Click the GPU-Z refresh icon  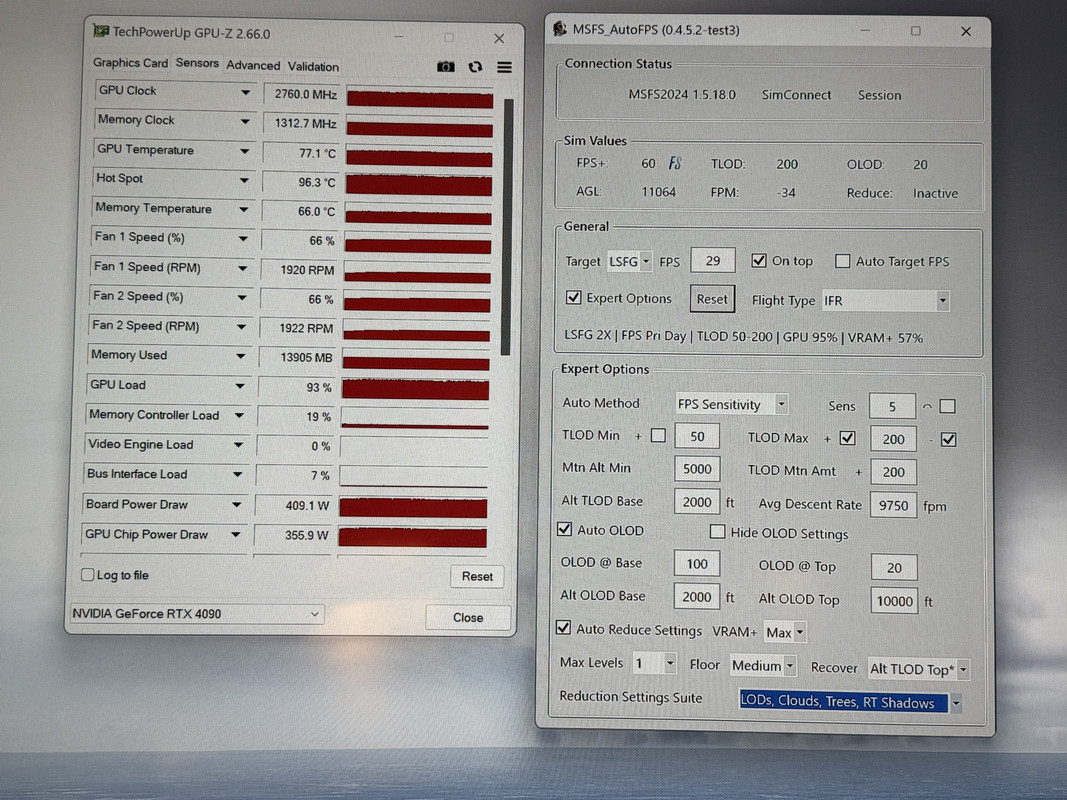(475, 67)
